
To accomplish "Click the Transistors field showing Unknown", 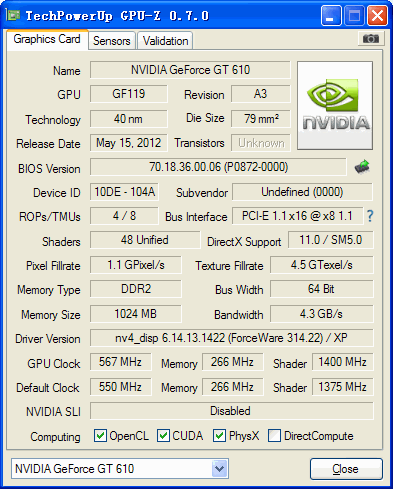I will pyautogui.click(x=261, y=143).
